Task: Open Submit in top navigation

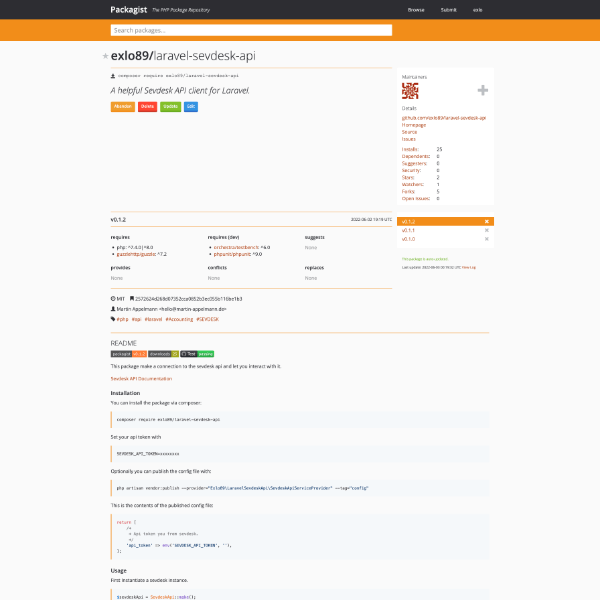Action: [448, 10]
